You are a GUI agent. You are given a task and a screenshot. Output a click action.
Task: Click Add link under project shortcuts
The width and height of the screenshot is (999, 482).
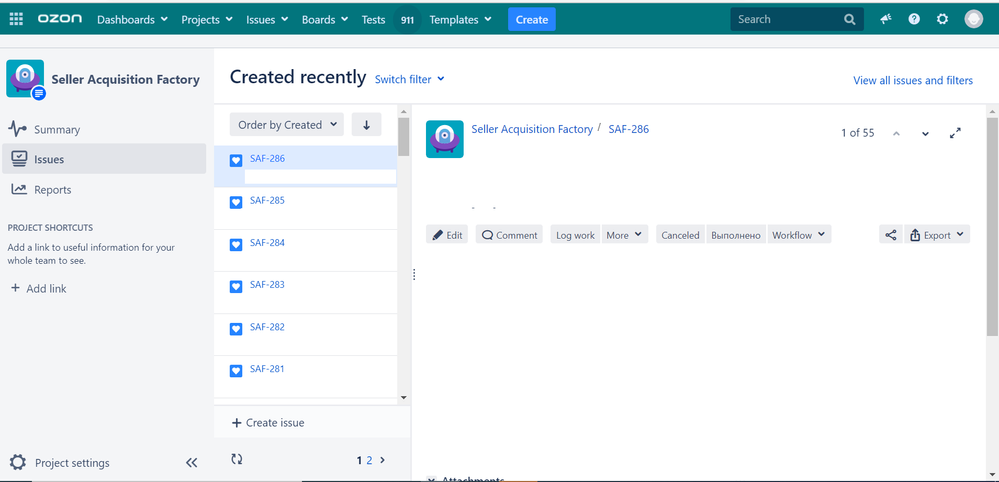[39, 288]
